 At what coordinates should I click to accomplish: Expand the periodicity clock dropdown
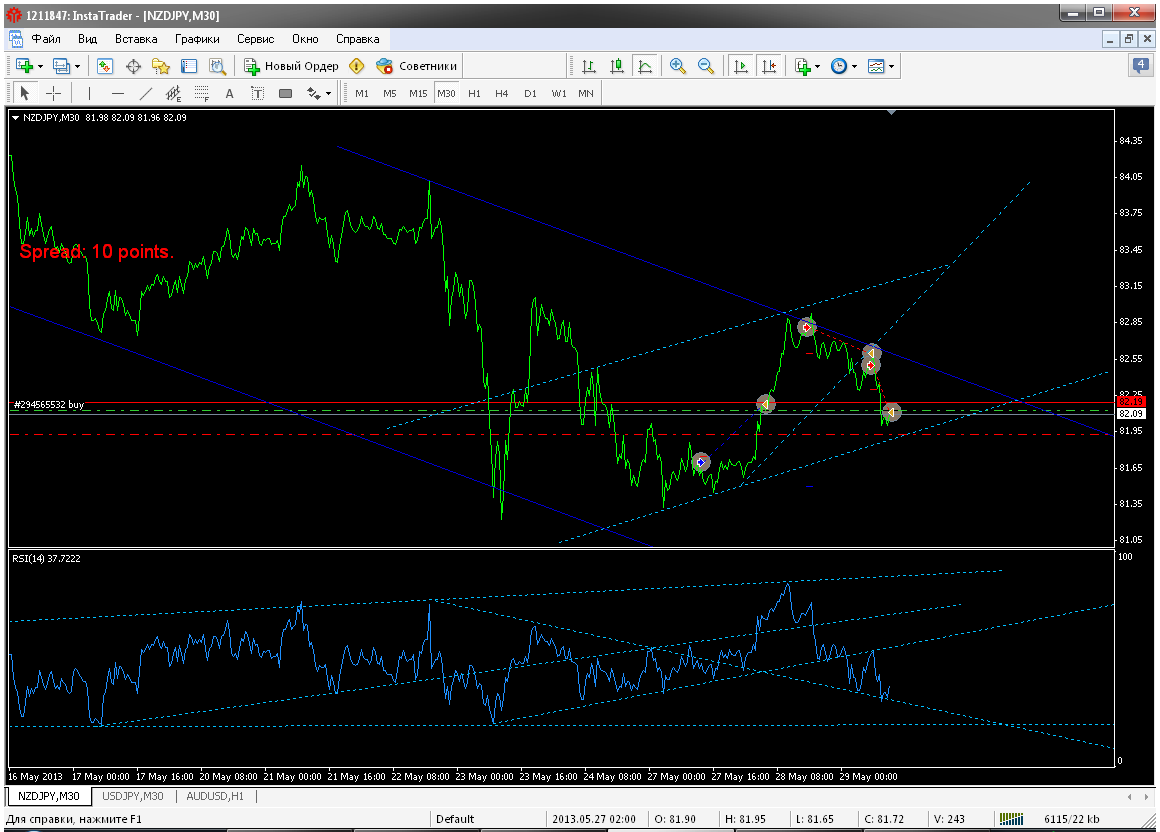point(854,67)
